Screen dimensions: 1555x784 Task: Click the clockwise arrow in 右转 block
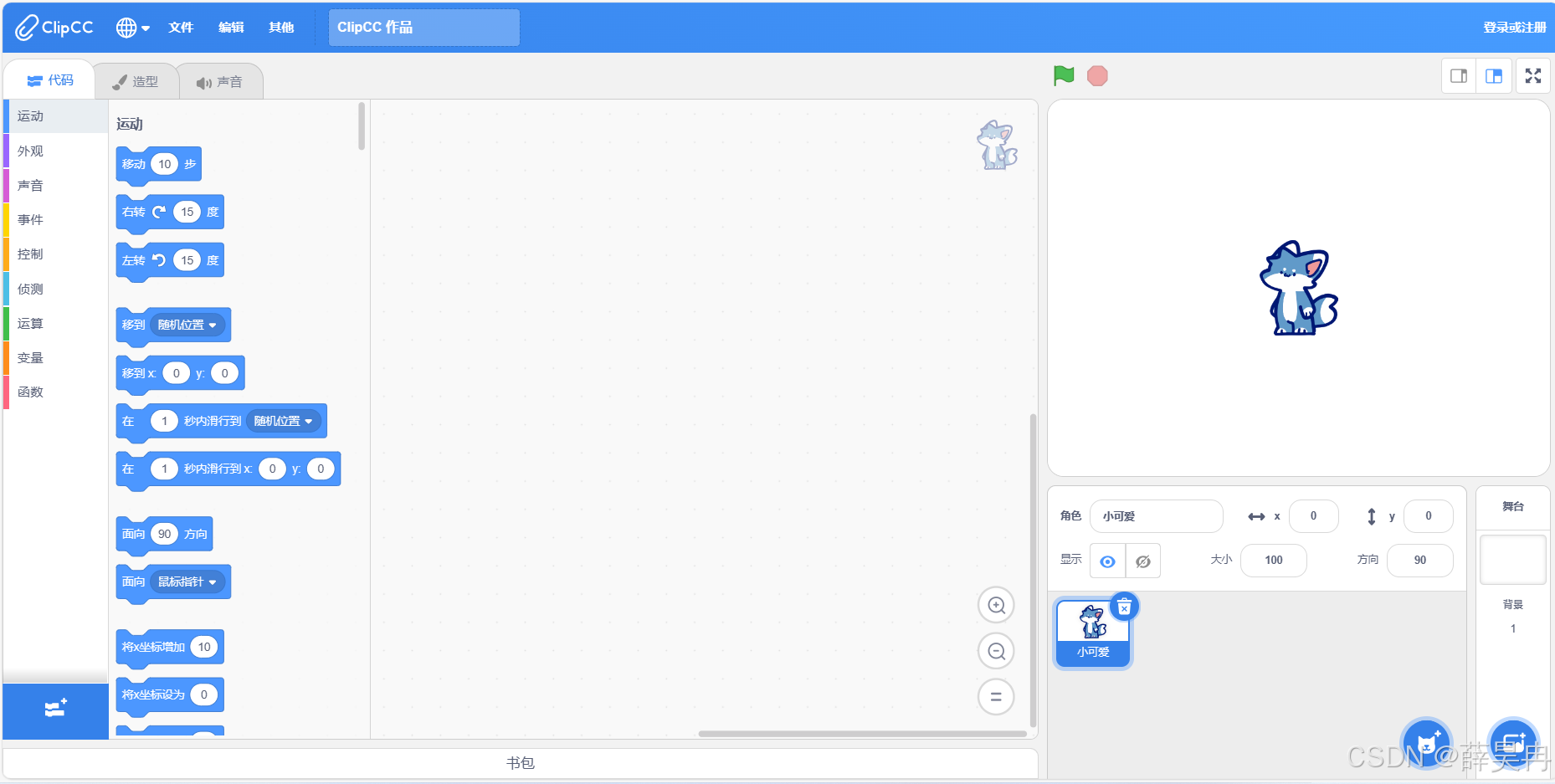pyautogui.click(x=159, y=212)
